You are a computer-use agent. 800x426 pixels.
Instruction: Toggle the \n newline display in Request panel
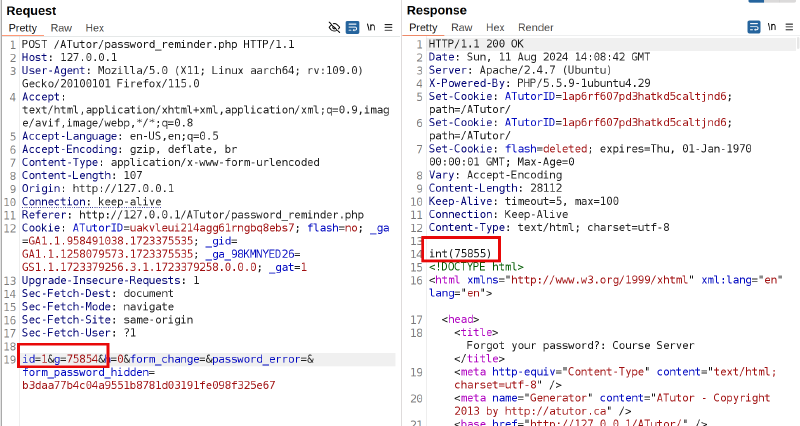371,27
